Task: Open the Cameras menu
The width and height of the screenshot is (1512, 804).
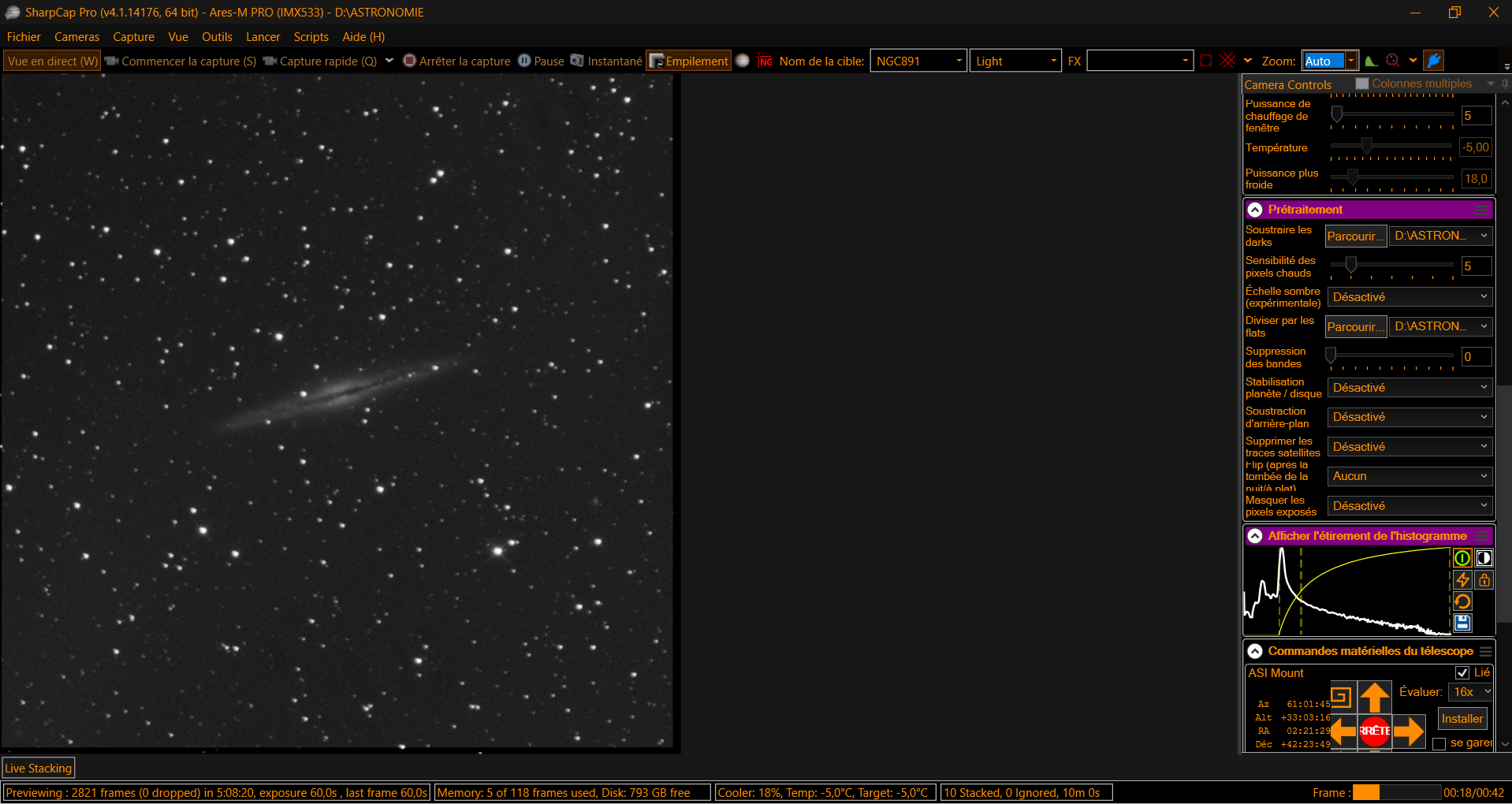Action: point(77,37)
